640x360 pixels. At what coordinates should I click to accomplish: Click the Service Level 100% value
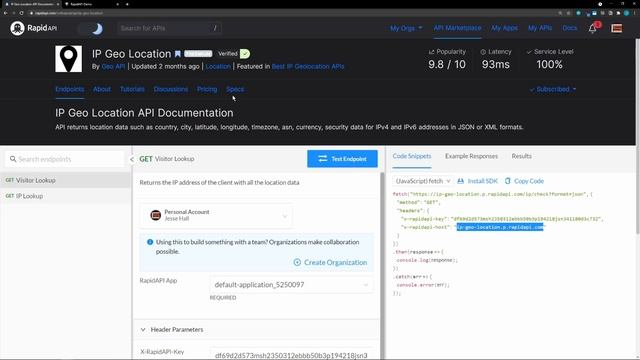[x=549, y=64]
